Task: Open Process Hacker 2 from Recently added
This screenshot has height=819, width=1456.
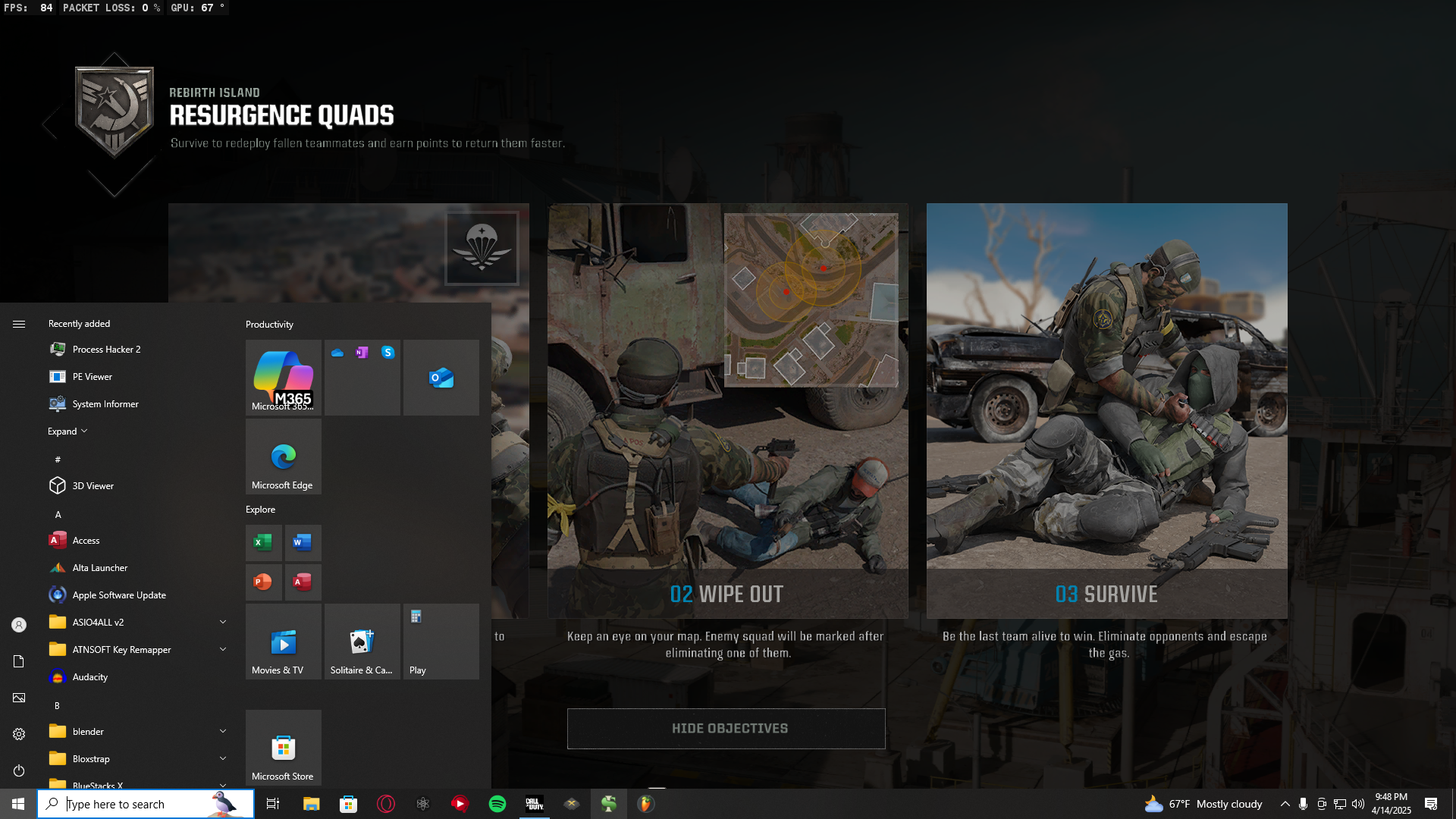Action: tap(106, 350)
